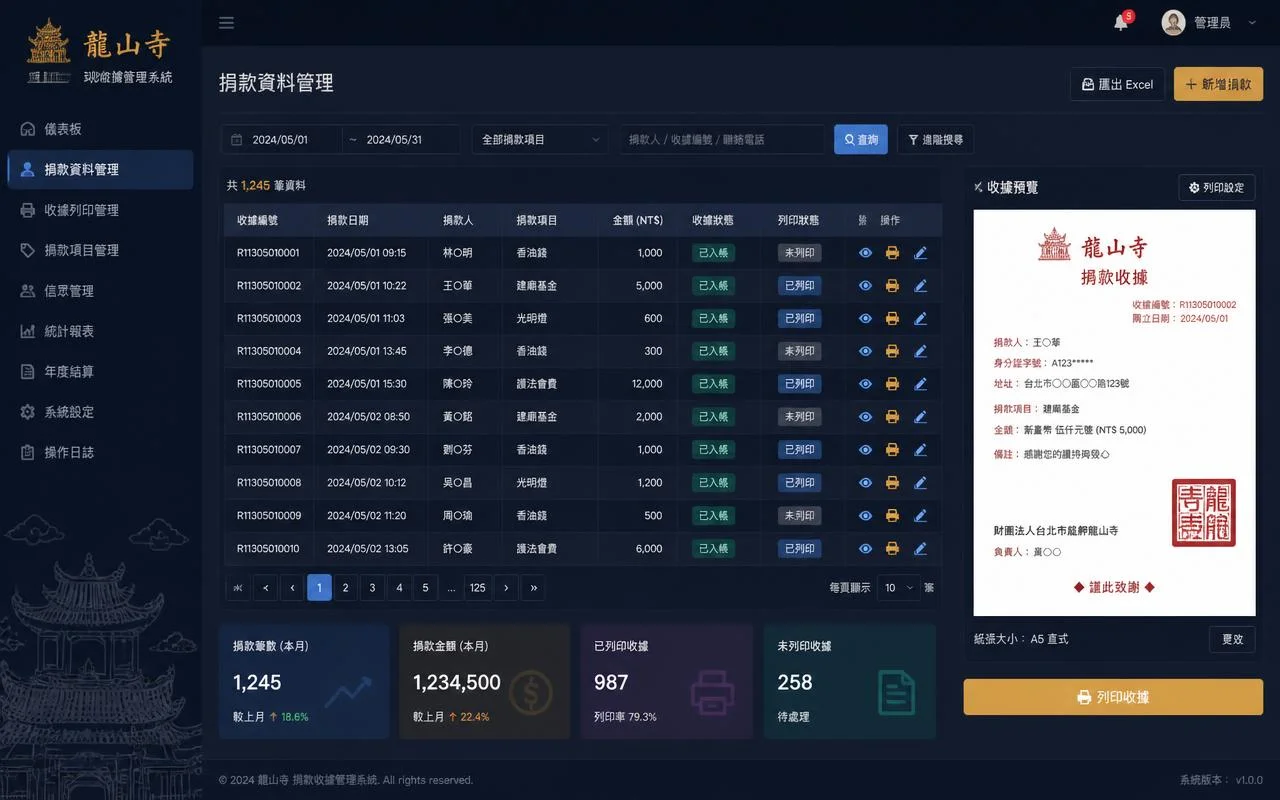
Task: Open 年度結算 from the sidebar
Action: 100,371
